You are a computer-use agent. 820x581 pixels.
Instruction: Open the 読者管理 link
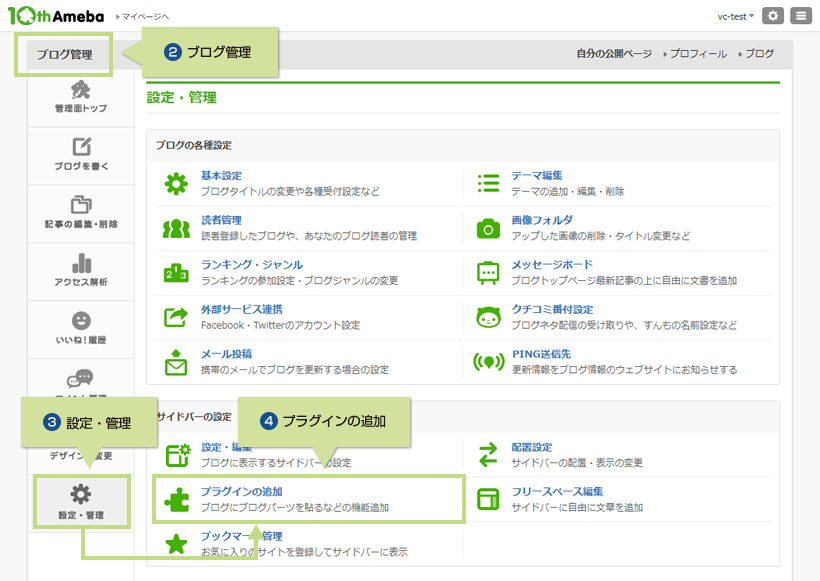click(x=221, y=220)
